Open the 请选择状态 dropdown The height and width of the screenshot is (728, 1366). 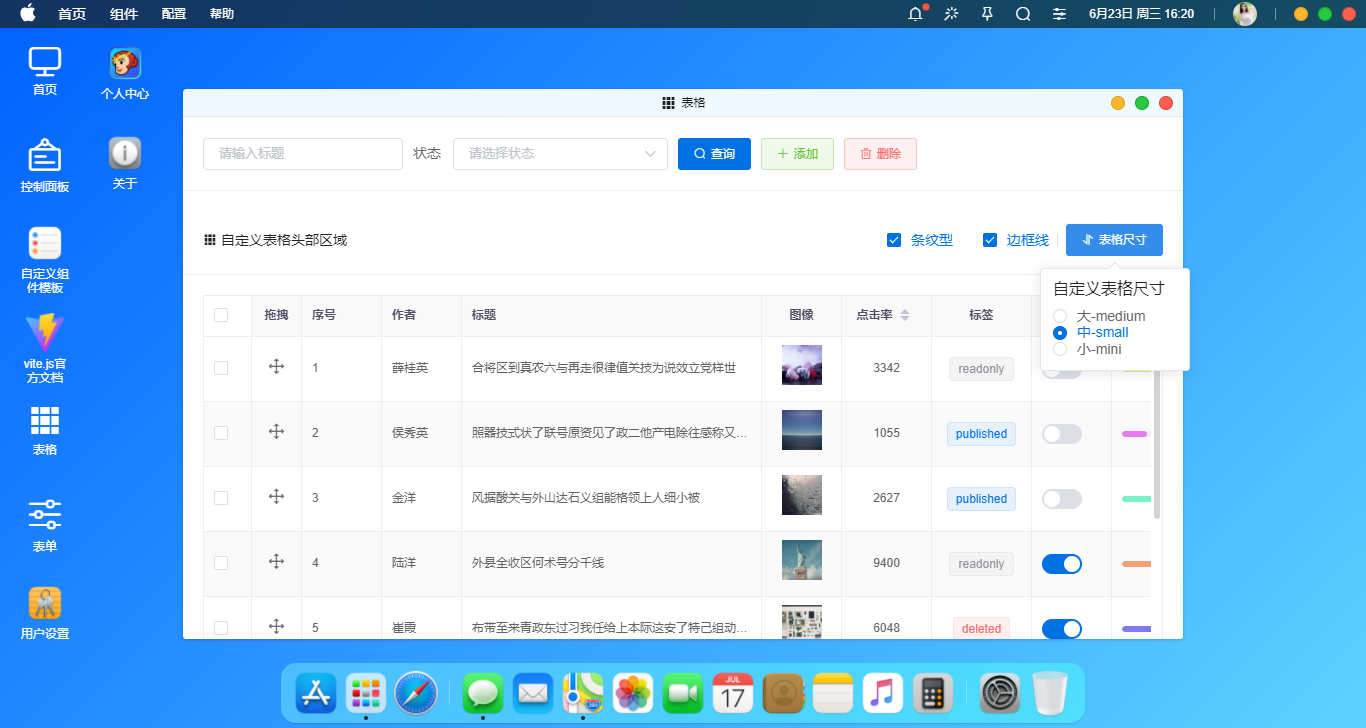coord(560,154)
